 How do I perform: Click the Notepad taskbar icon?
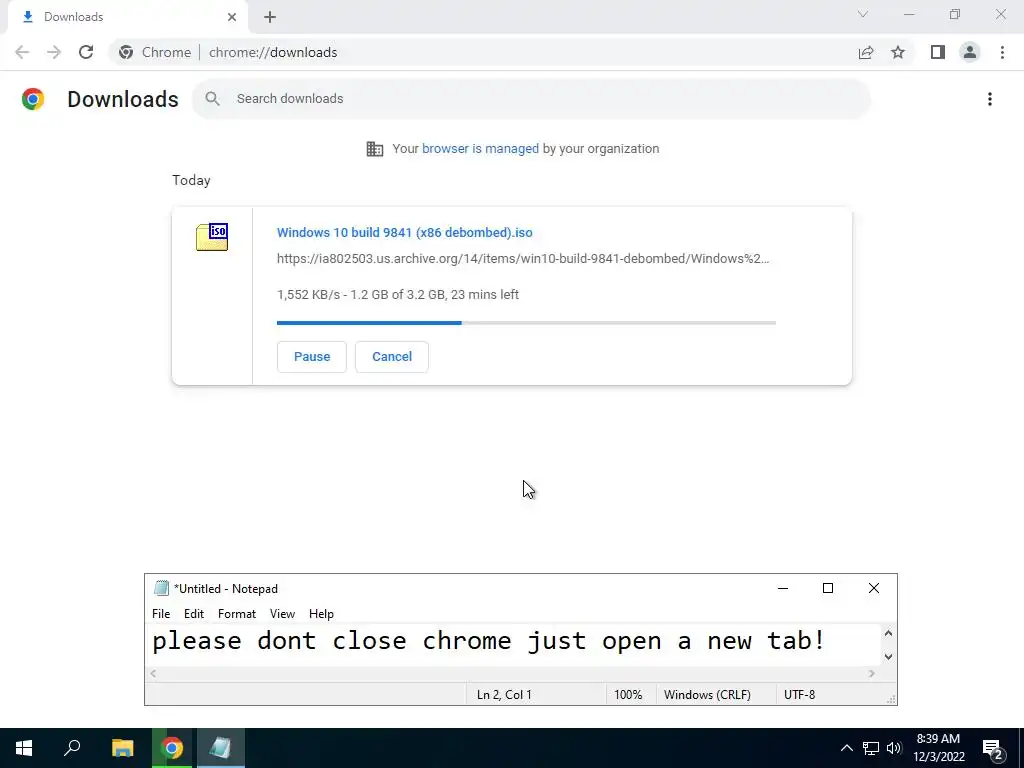coord(220,748)
